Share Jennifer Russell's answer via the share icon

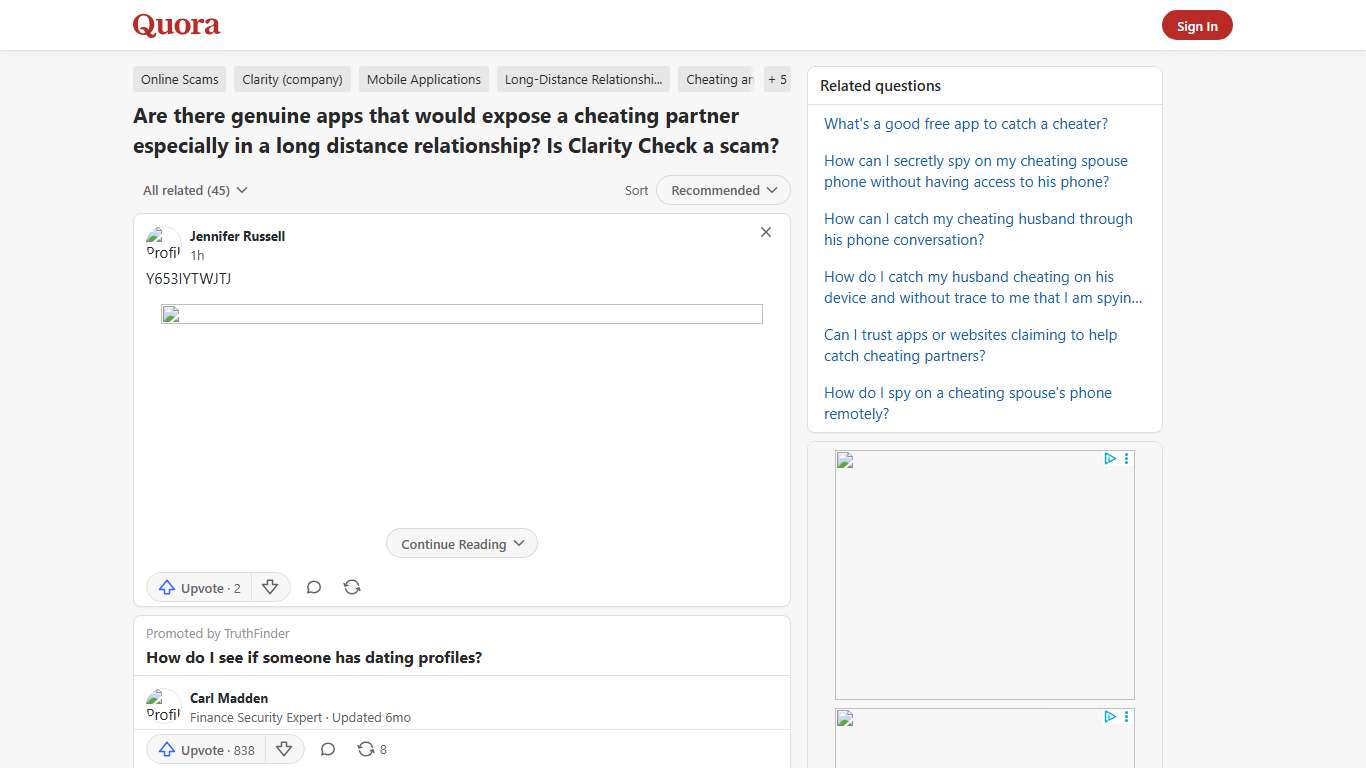coord(352,588)
